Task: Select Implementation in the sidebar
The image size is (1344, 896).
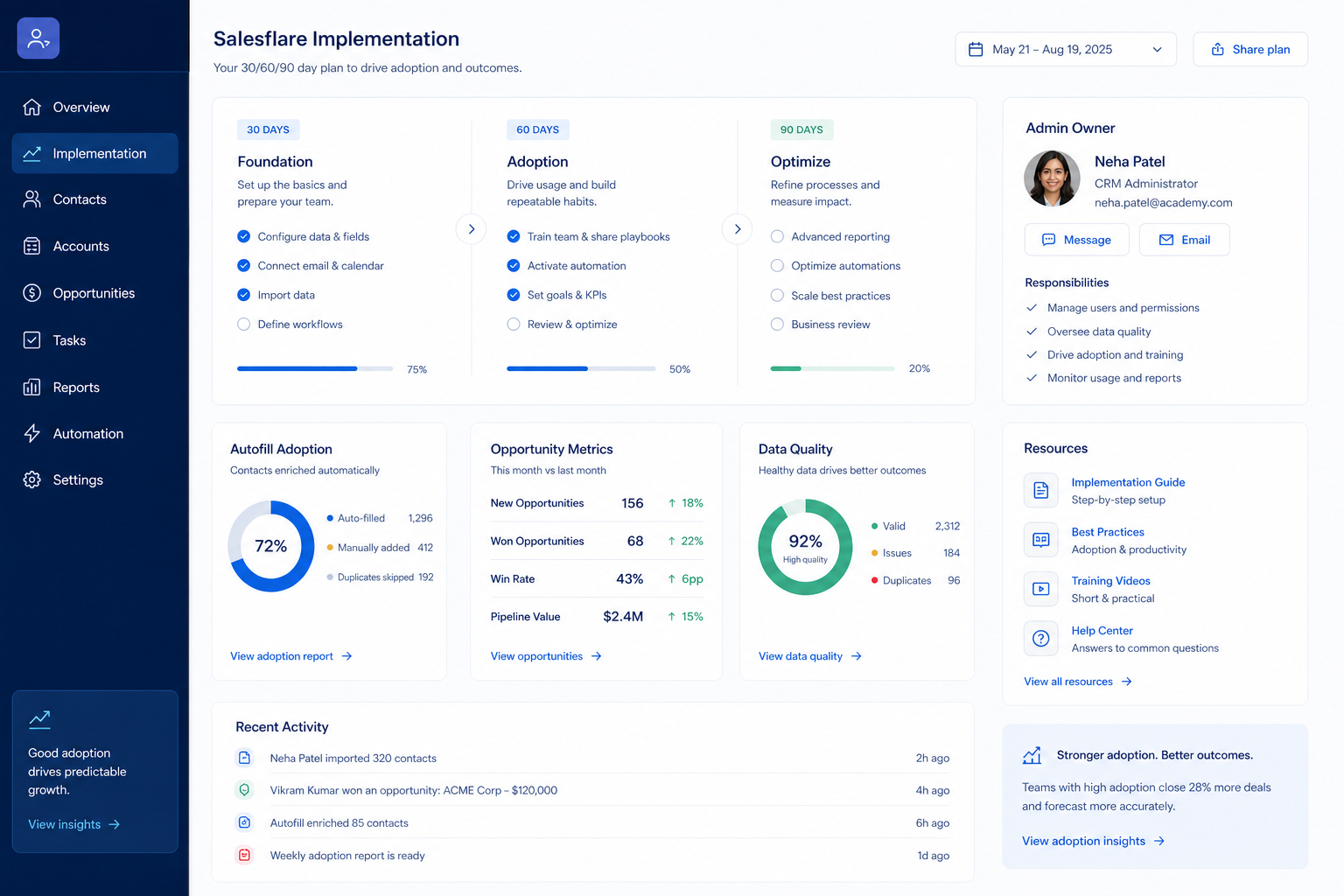Action: [94, 153]
